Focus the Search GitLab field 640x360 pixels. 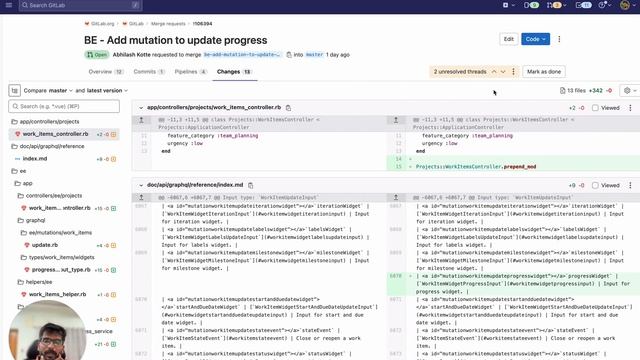(80, 5)
